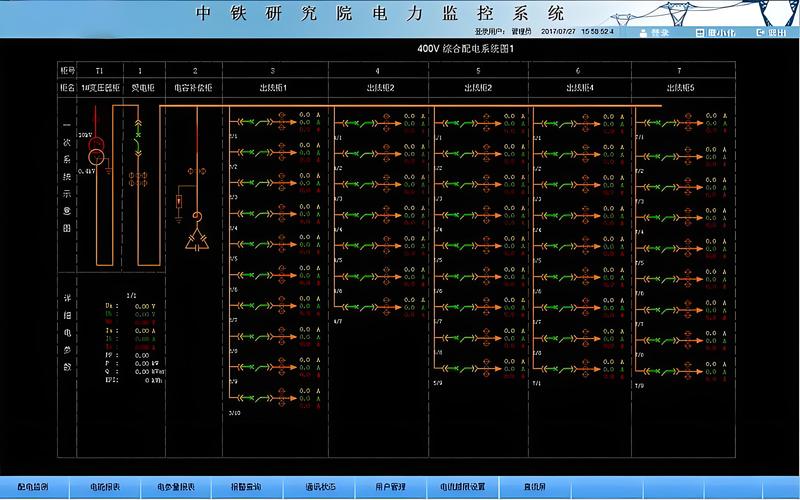Select the 电容补偿柜 cabinet header cell
The height and width of the screenshot is (500, 800).
pos(194,88)
